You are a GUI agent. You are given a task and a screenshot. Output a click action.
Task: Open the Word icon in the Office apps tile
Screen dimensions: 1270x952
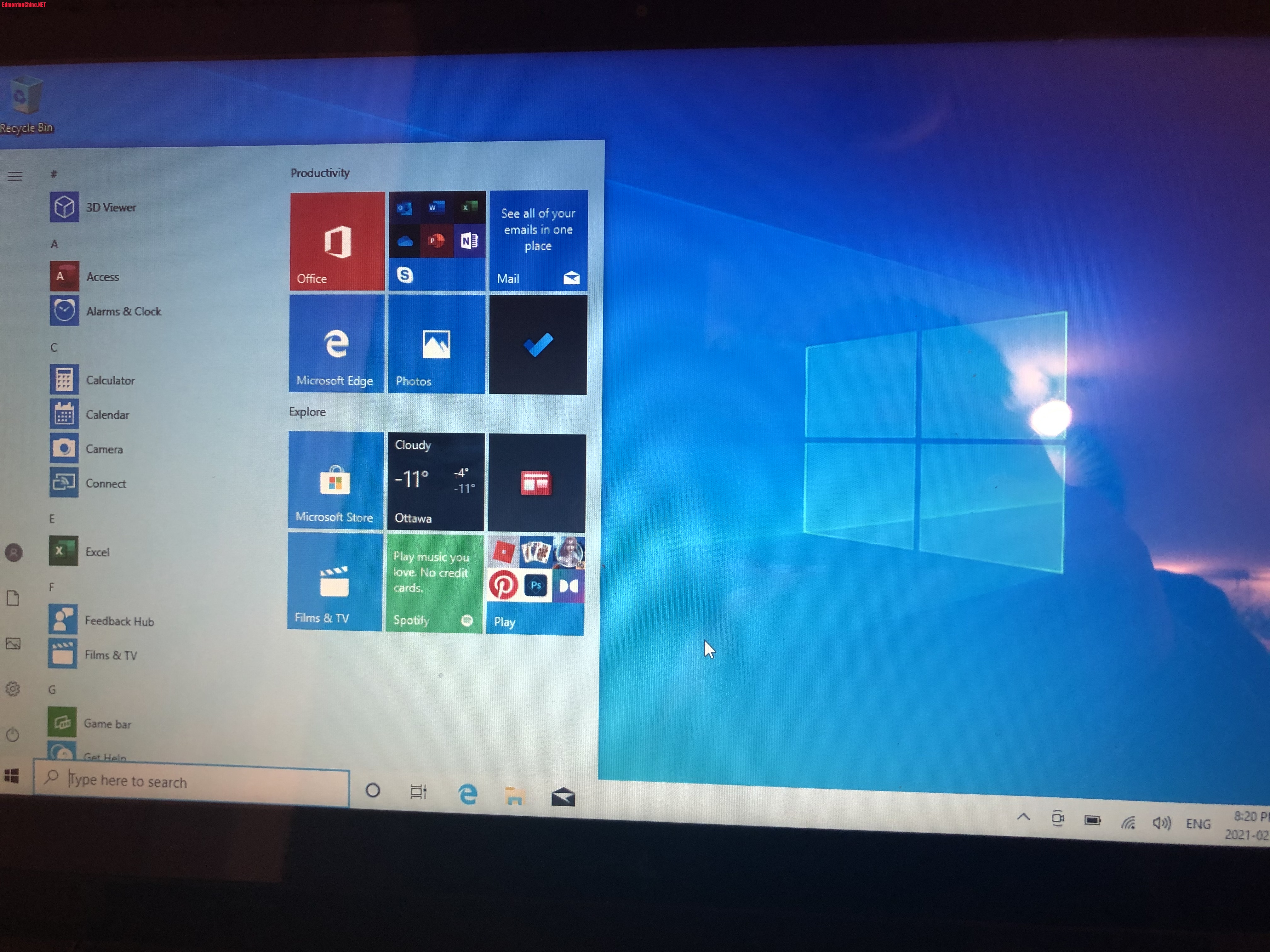436,207
